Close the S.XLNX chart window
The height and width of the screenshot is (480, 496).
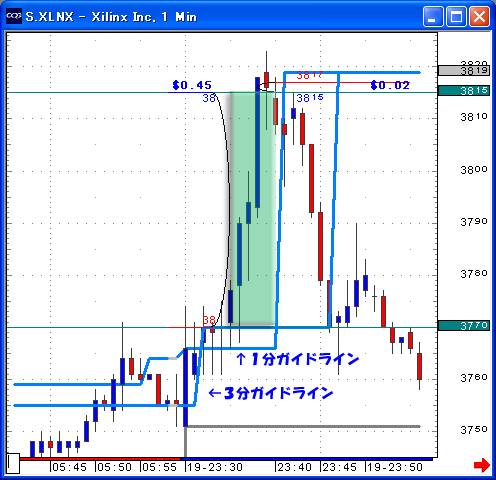point(479,16)
